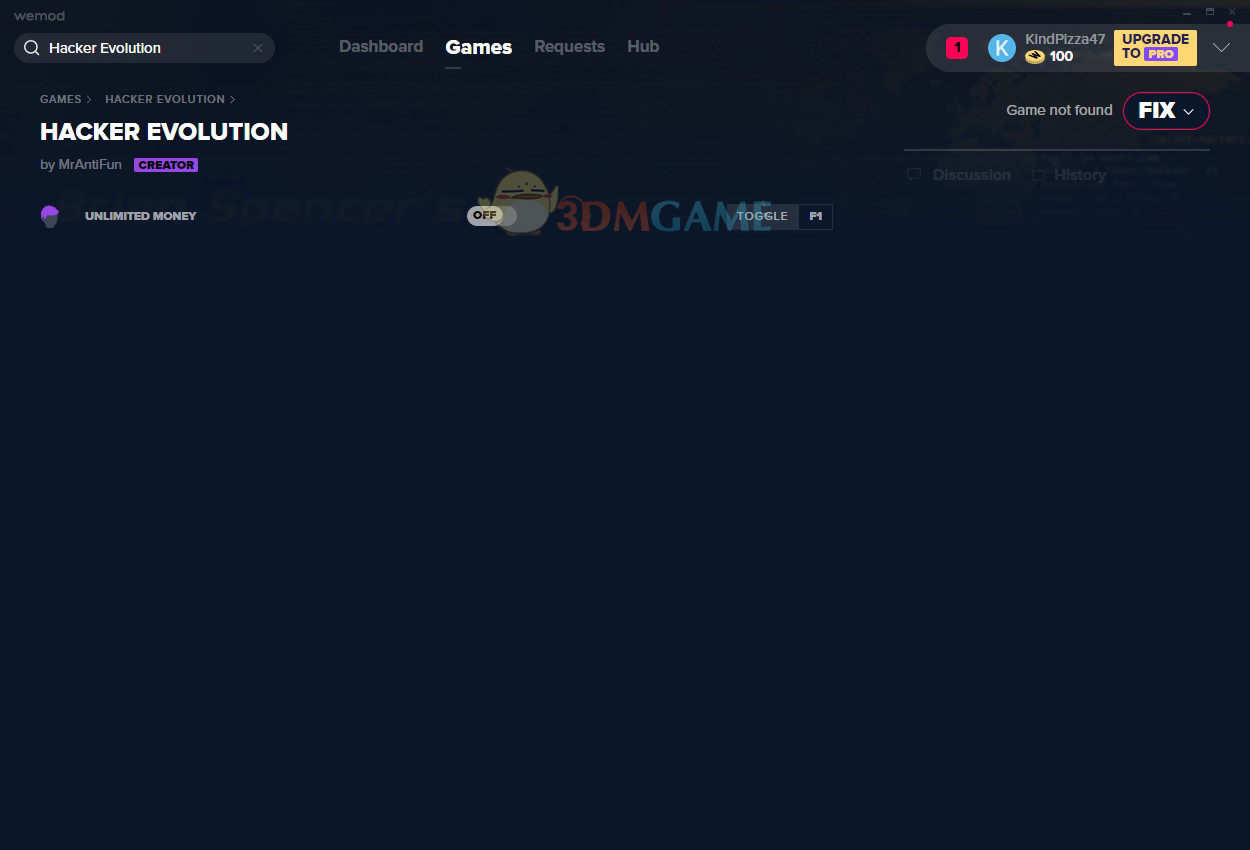Click the Game not found status text

click(x=1059, y=110)
